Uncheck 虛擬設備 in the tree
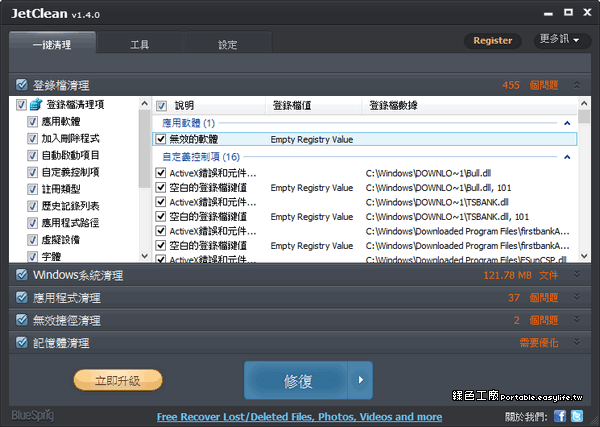 pyautogui.click(x=33, y=240)
